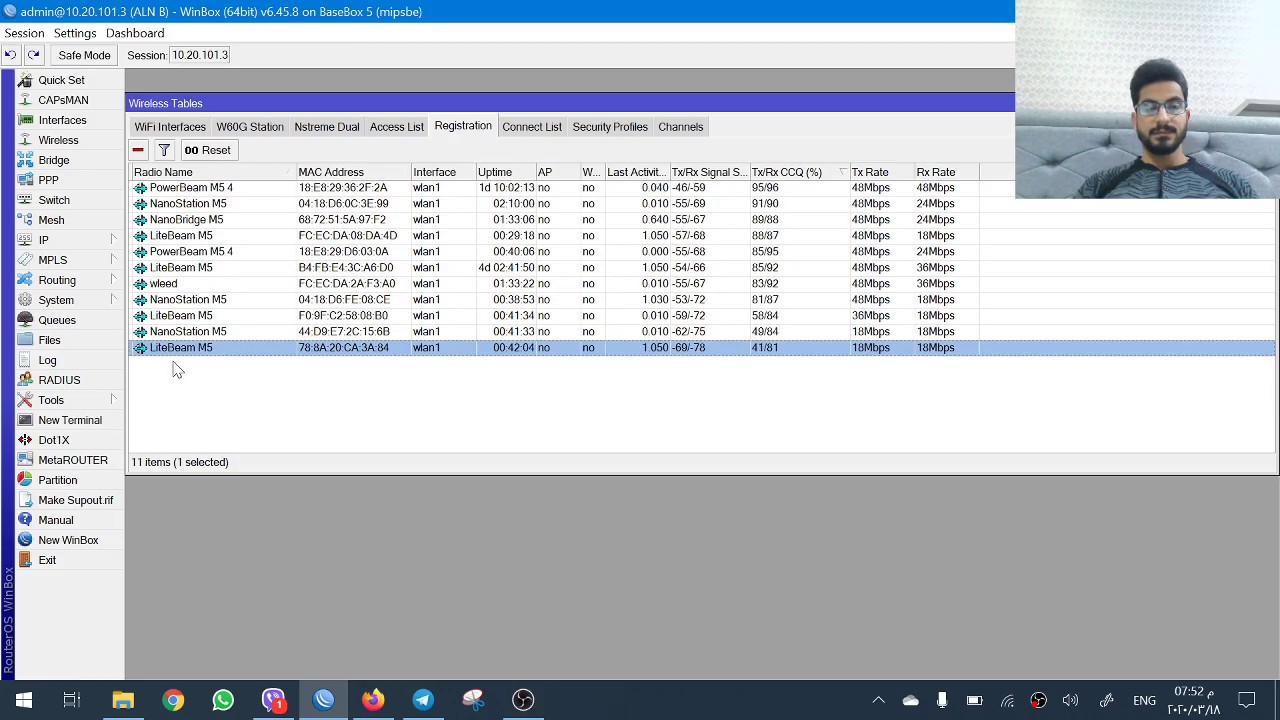Open the Session menu
The width and height of the screenshot is (1280, 720).
point(24,33)
